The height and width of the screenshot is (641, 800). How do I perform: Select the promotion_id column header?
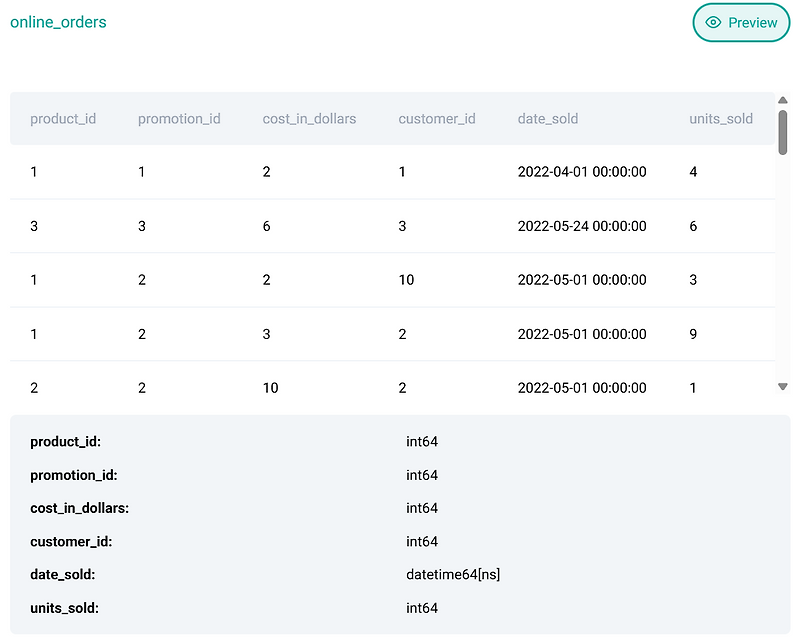pos(179,118)
